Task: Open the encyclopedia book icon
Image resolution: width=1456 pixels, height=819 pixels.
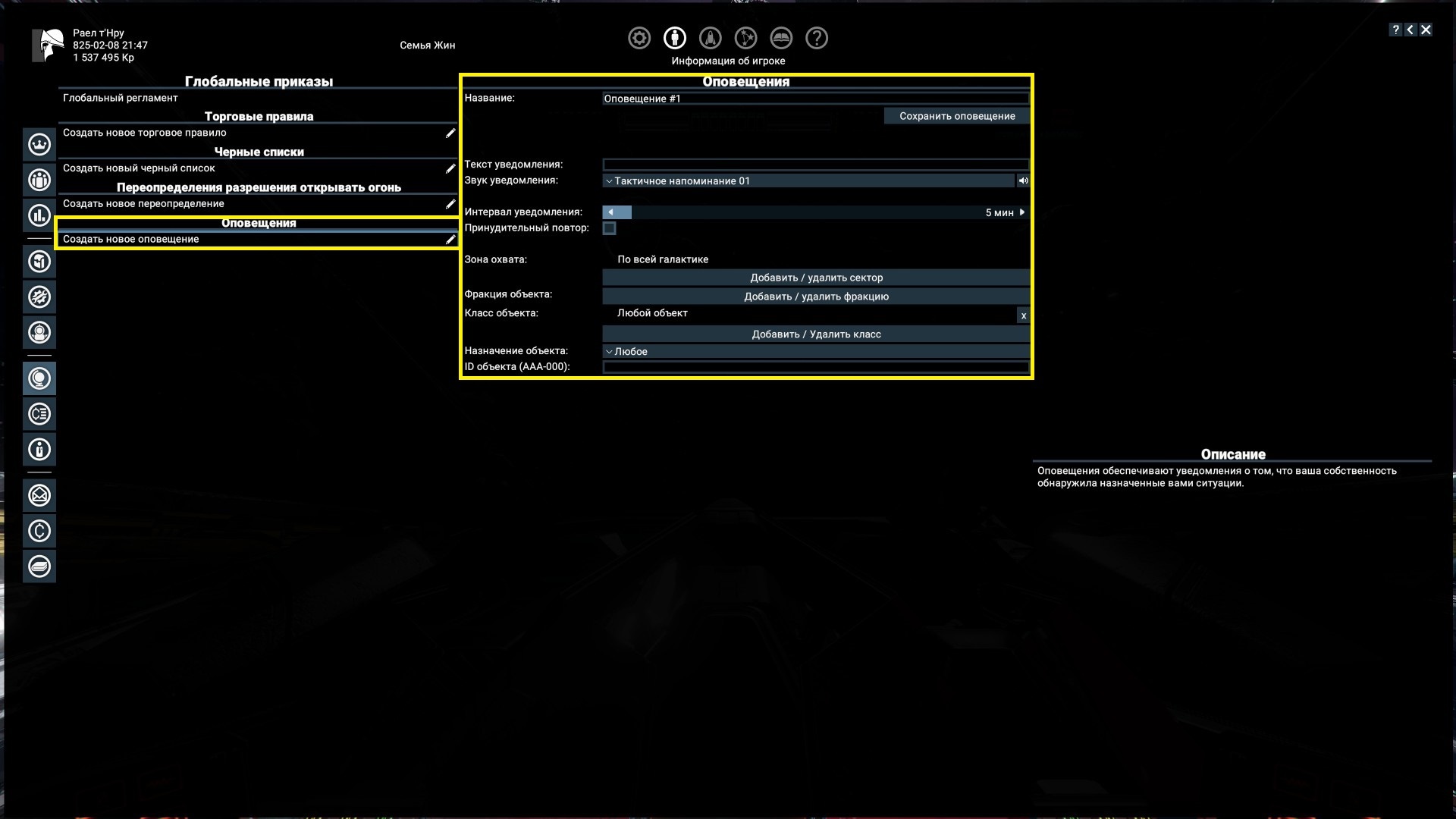Action: click(x=781, y=38)
